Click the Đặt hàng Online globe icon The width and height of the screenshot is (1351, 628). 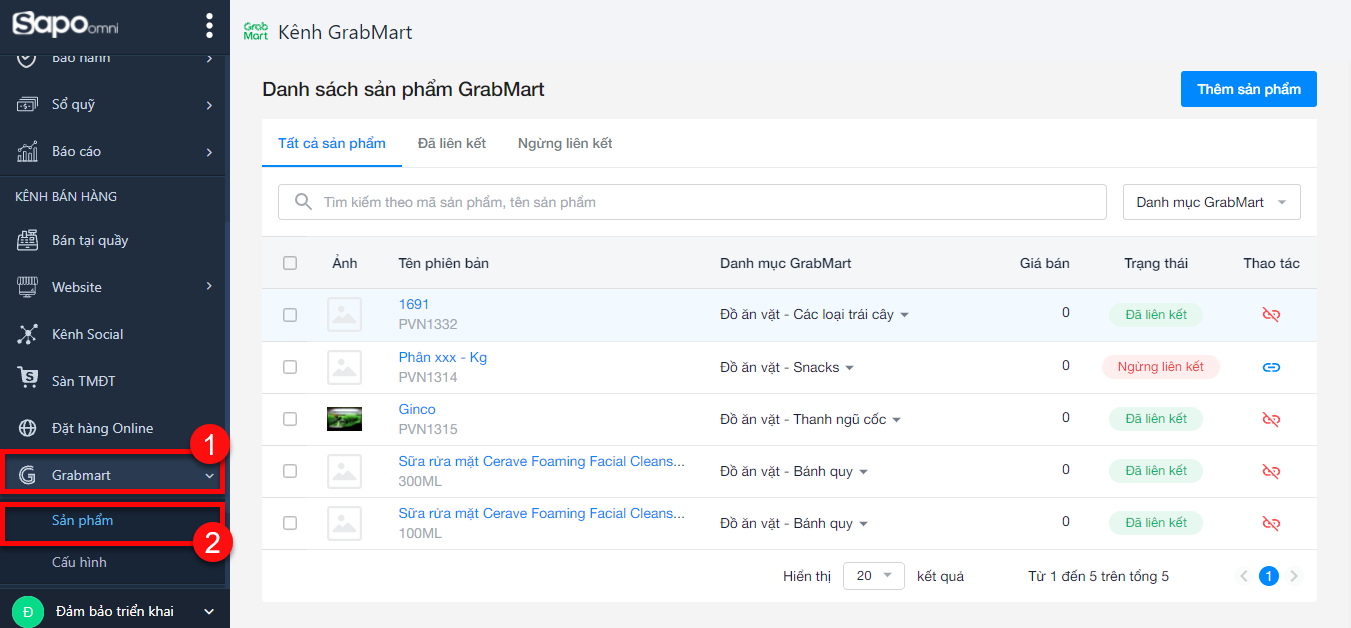coord(28,428)
